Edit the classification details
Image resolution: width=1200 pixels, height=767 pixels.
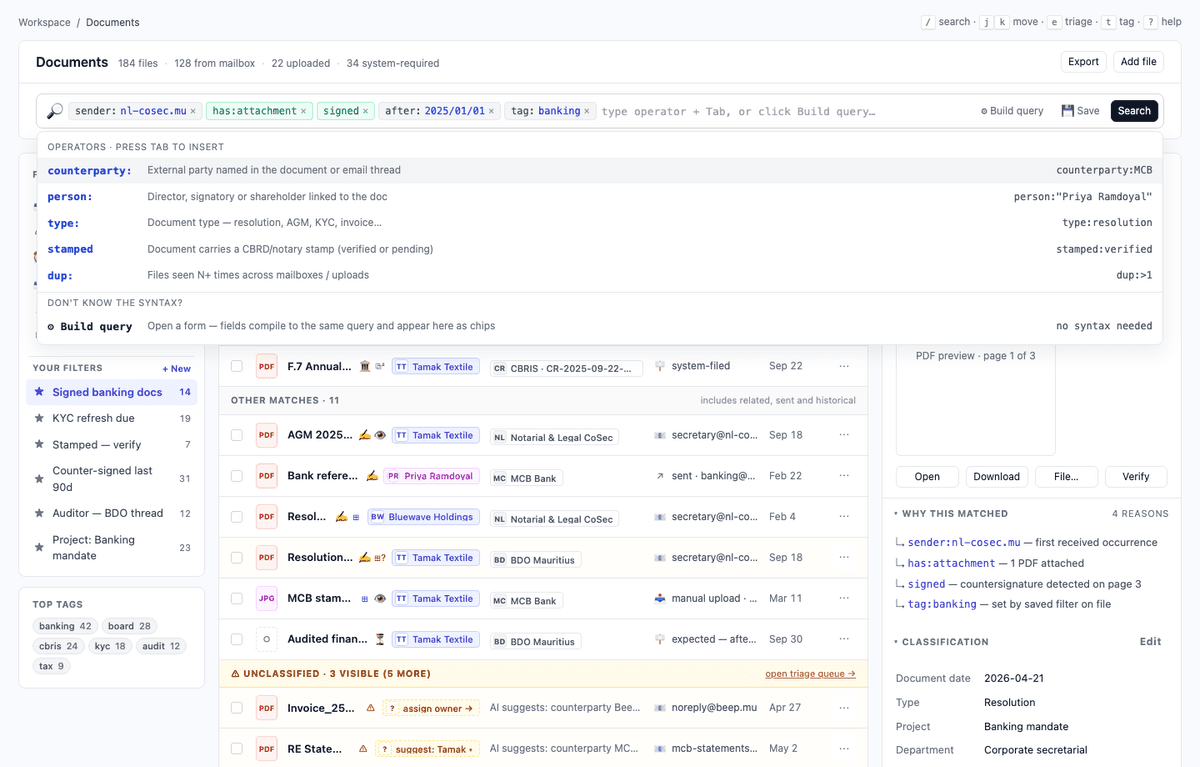tap(1151, 642)
